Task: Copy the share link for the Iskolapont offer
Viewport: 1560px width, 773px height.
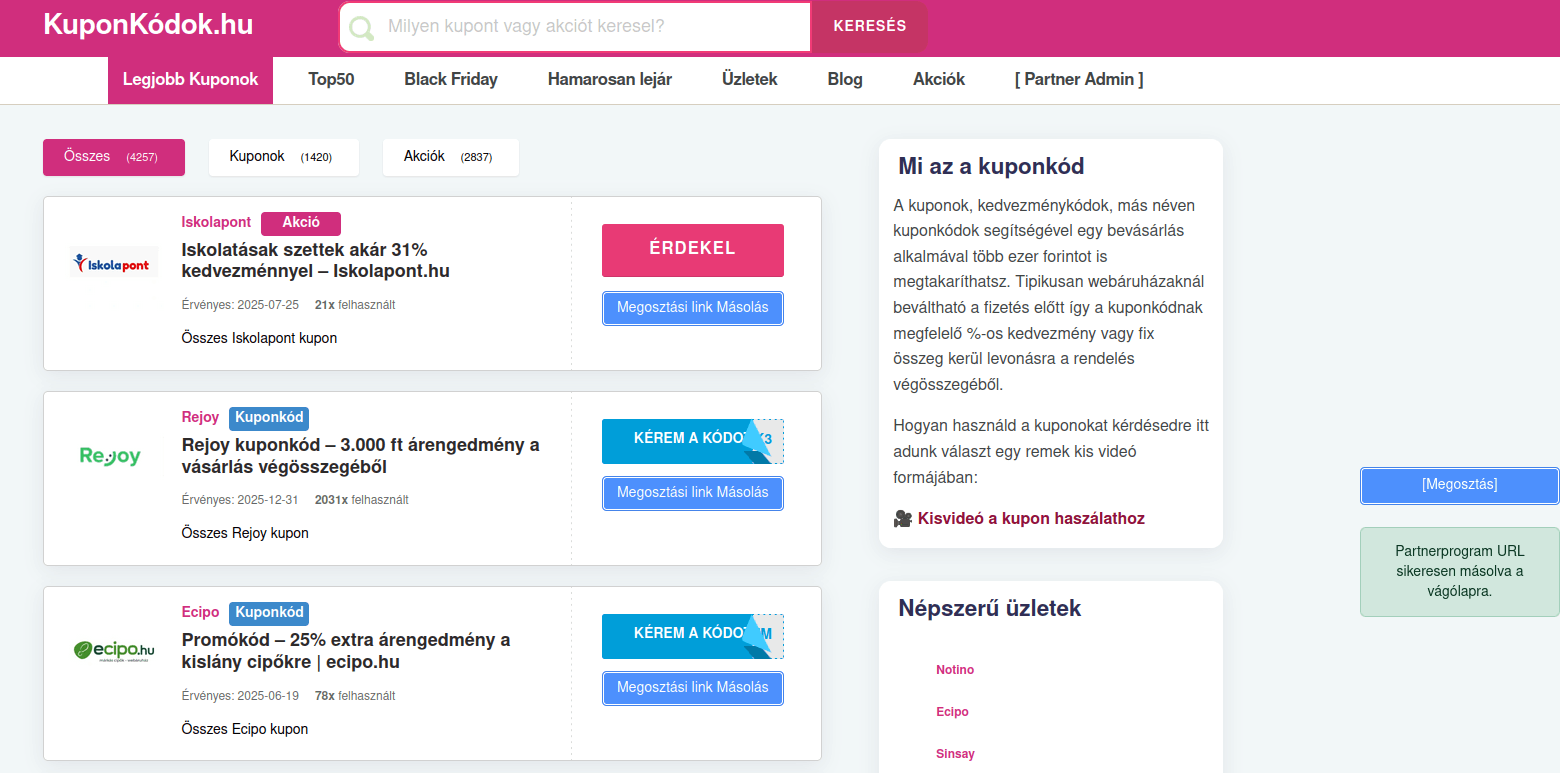Action: [x=693, y=308]
